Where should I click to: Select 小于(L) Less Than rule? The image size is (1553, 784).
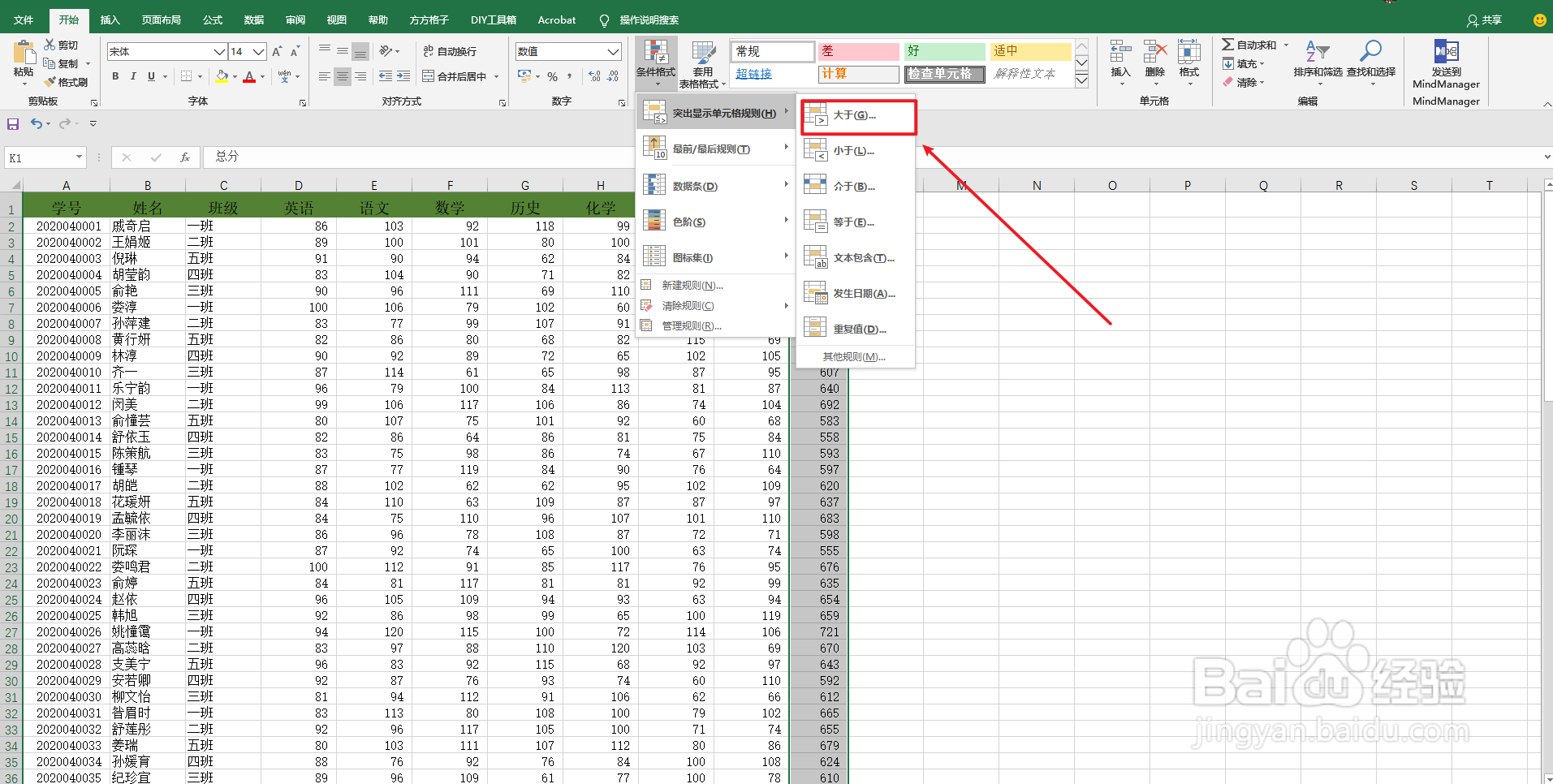tap(856, 151)
